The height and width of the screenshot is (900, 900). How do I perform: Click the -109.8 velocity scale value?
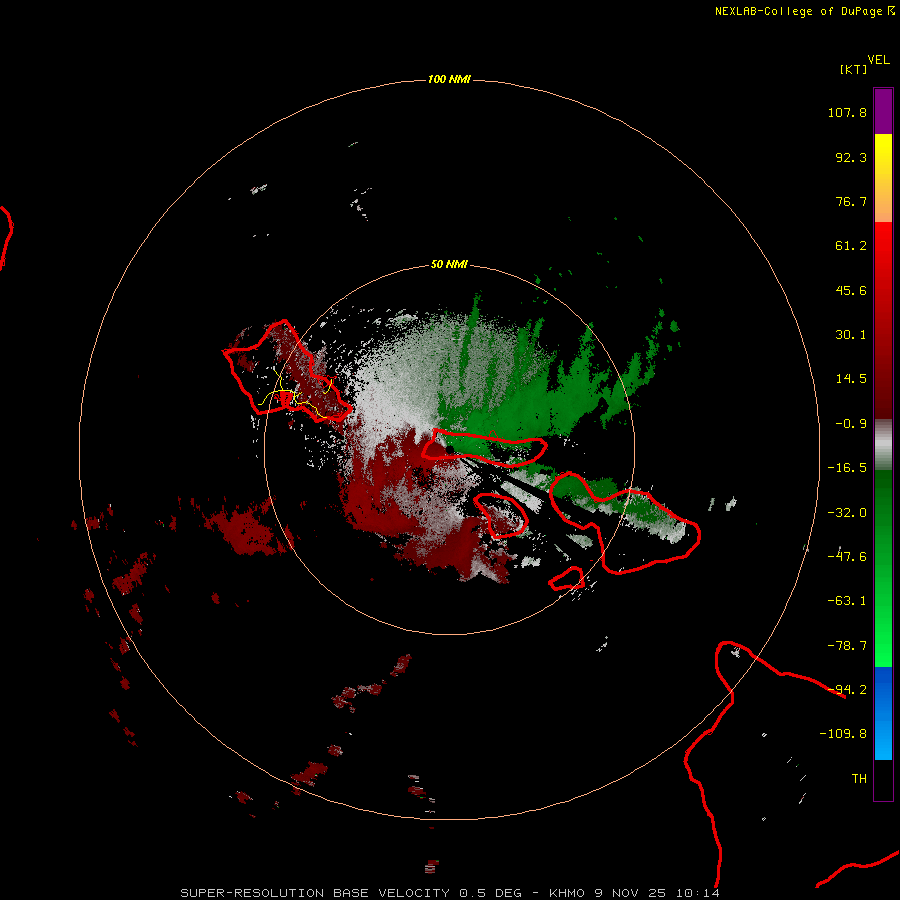(843, 734)
